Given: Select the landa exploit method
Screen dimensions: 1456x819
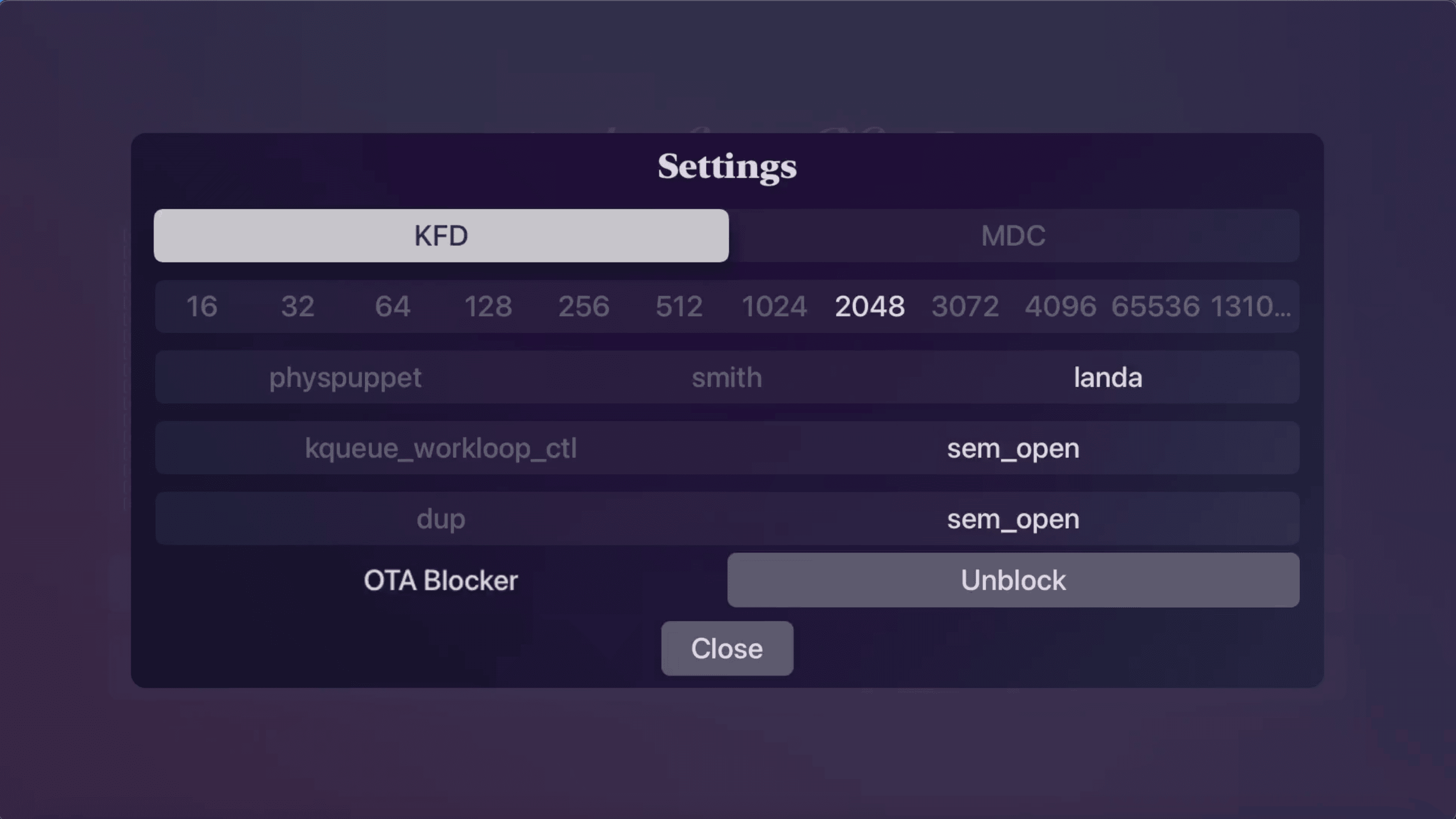Looking at the screenshot, I should coord(1108,377).
